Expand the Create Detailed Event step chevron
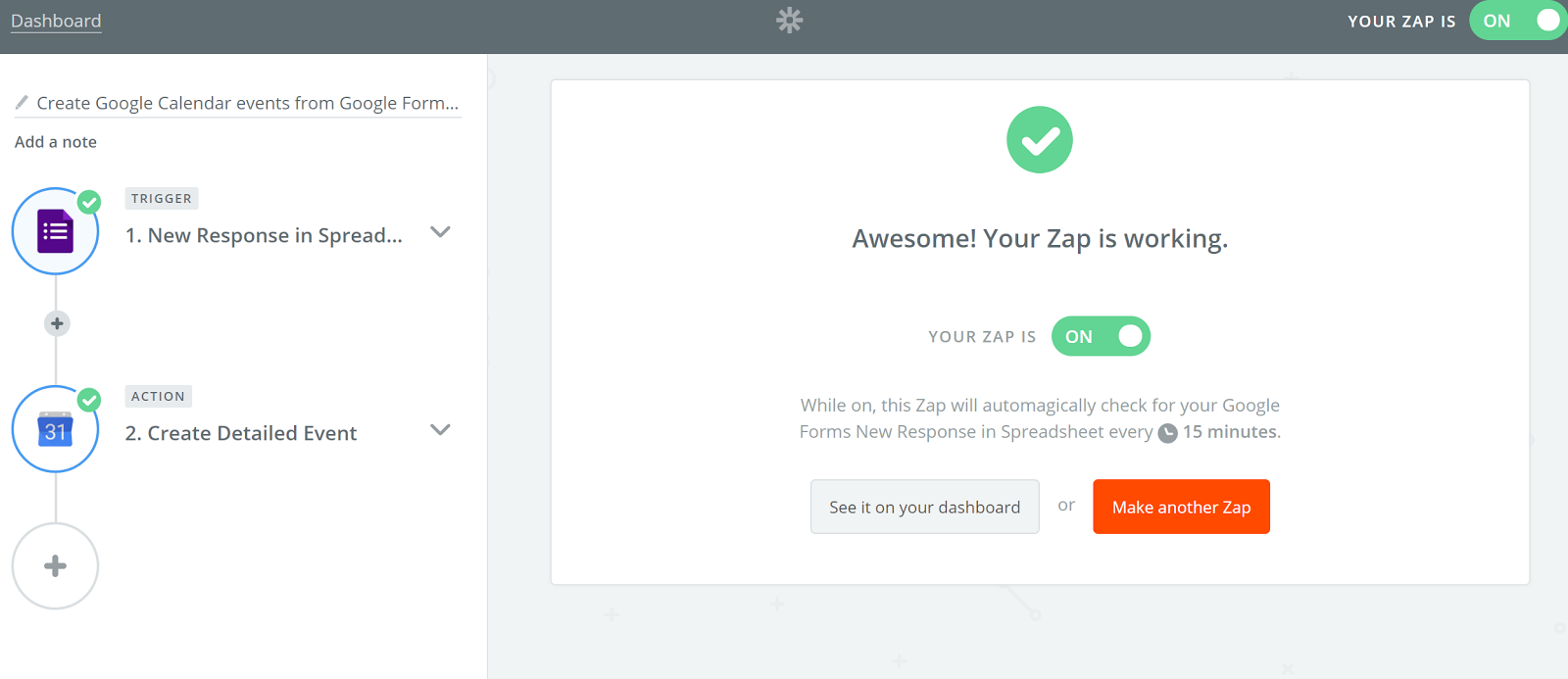 pos(441,430)
